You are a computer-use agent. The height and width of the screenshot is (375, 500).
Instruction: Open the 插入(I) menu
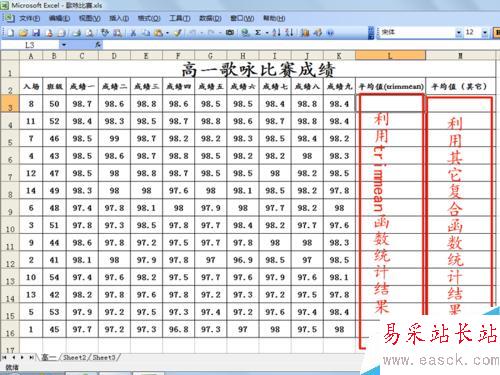pyautogui.click(x=119, y=18)
